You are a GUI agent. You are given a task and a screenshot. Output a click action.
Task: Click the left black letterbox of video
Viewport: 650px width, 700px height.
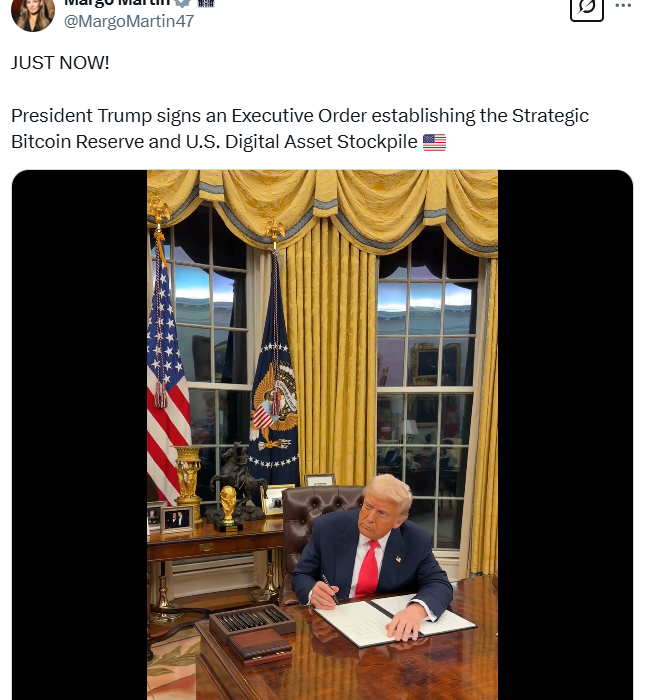(79, 435)
